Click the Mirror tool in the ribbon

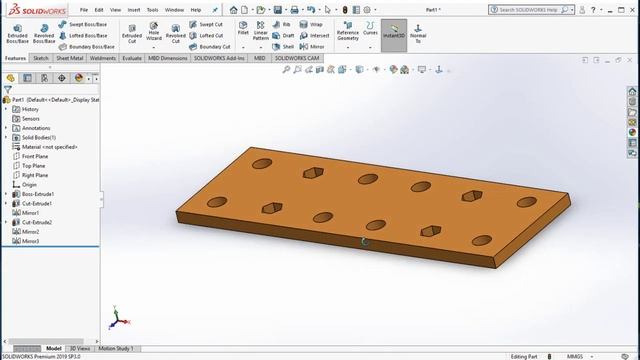click(312, 47)
